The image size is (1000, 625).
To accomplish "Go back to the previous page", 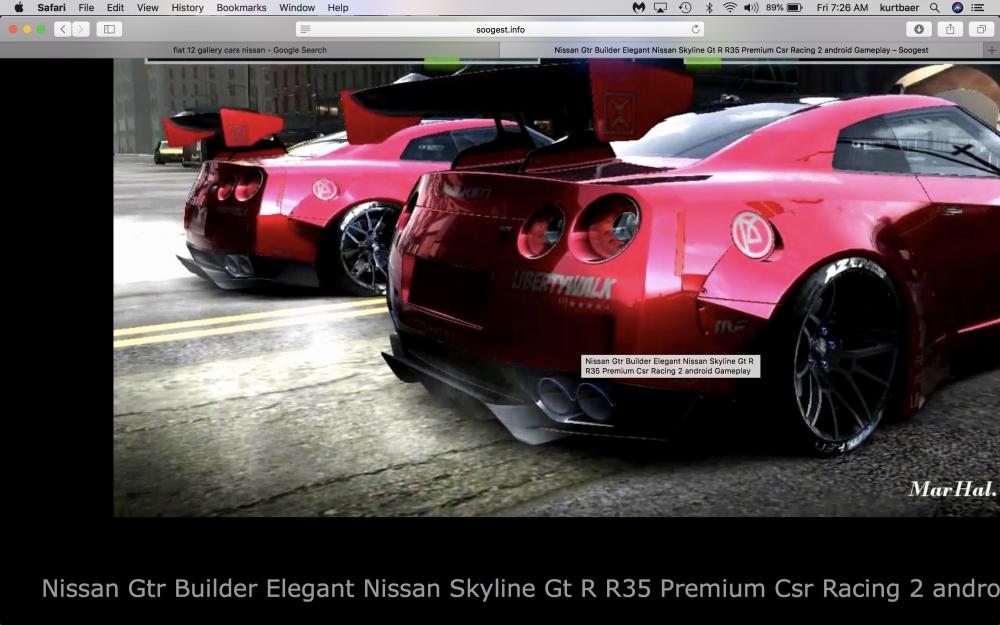I will [62, 29].
